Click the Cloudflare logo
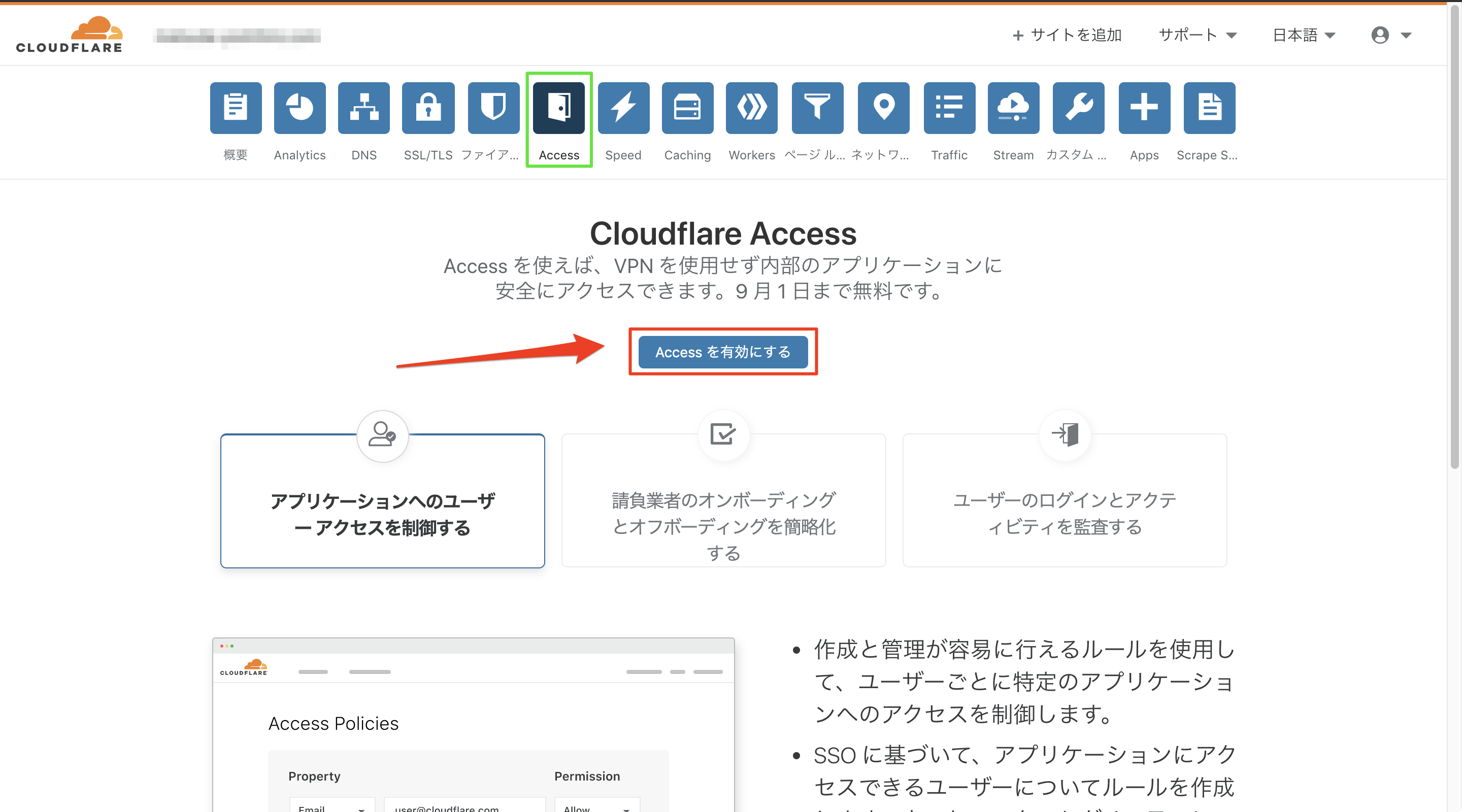 pos(69,35)
